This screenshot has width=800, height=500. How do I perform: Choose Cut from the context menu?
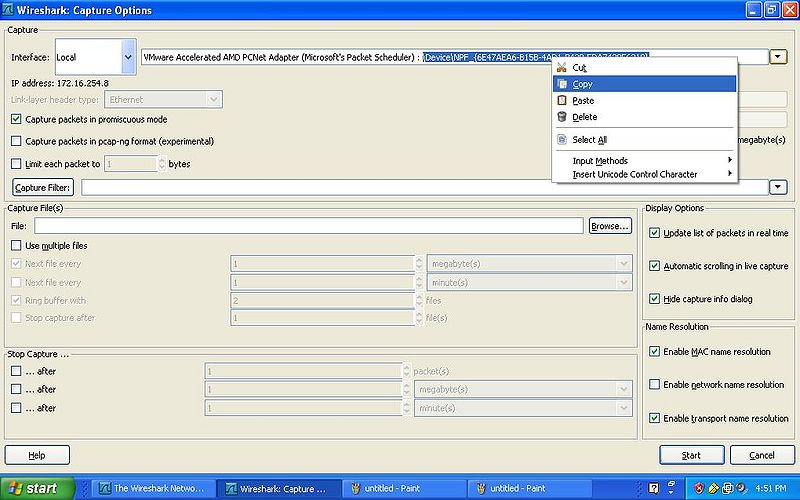click(644, 67)
